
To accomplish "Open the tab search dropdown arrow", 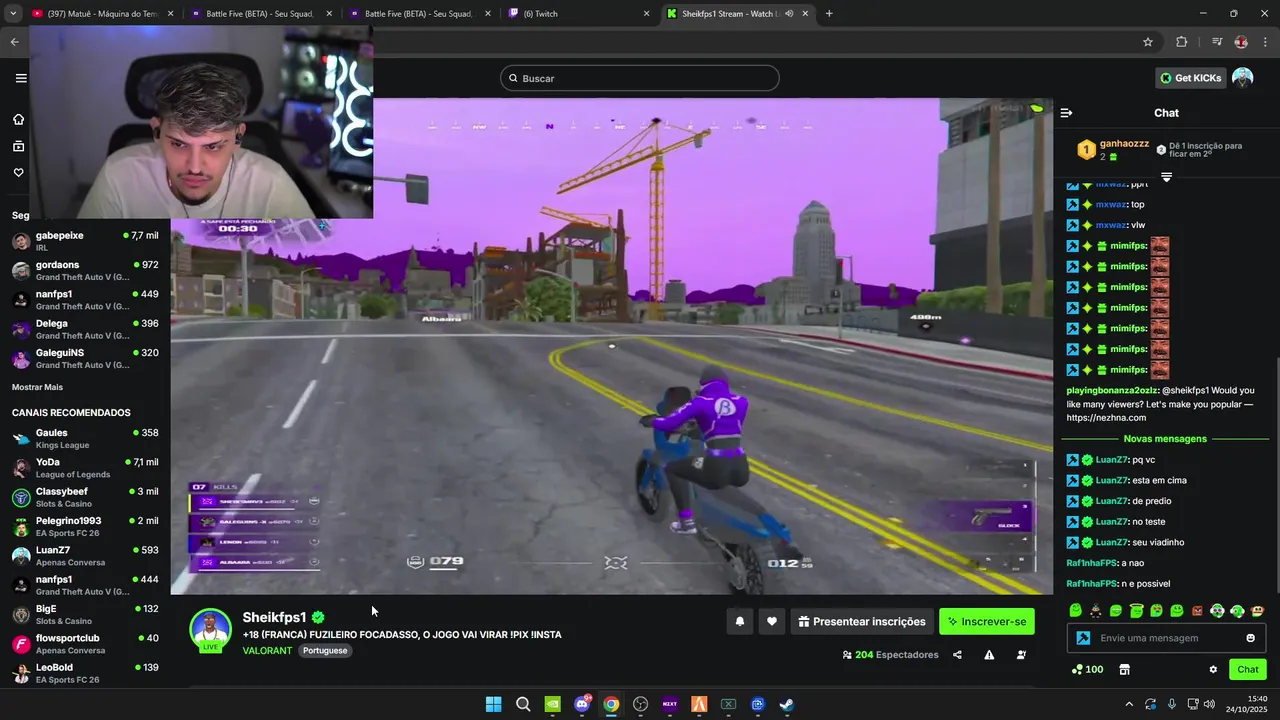I will click(x=12, y=14).
